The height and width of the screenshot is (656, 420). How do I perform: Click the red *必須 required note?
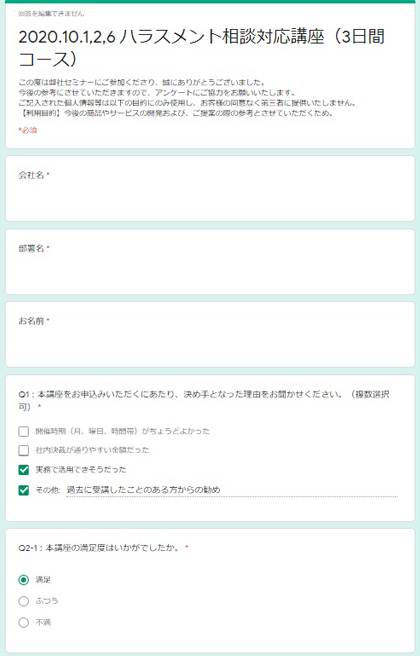click(28, 130)
